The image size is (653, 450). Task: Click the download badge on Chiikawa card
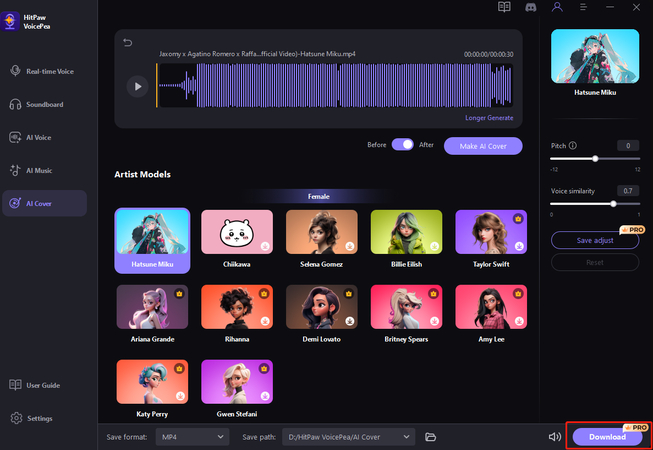coord(265,246)
